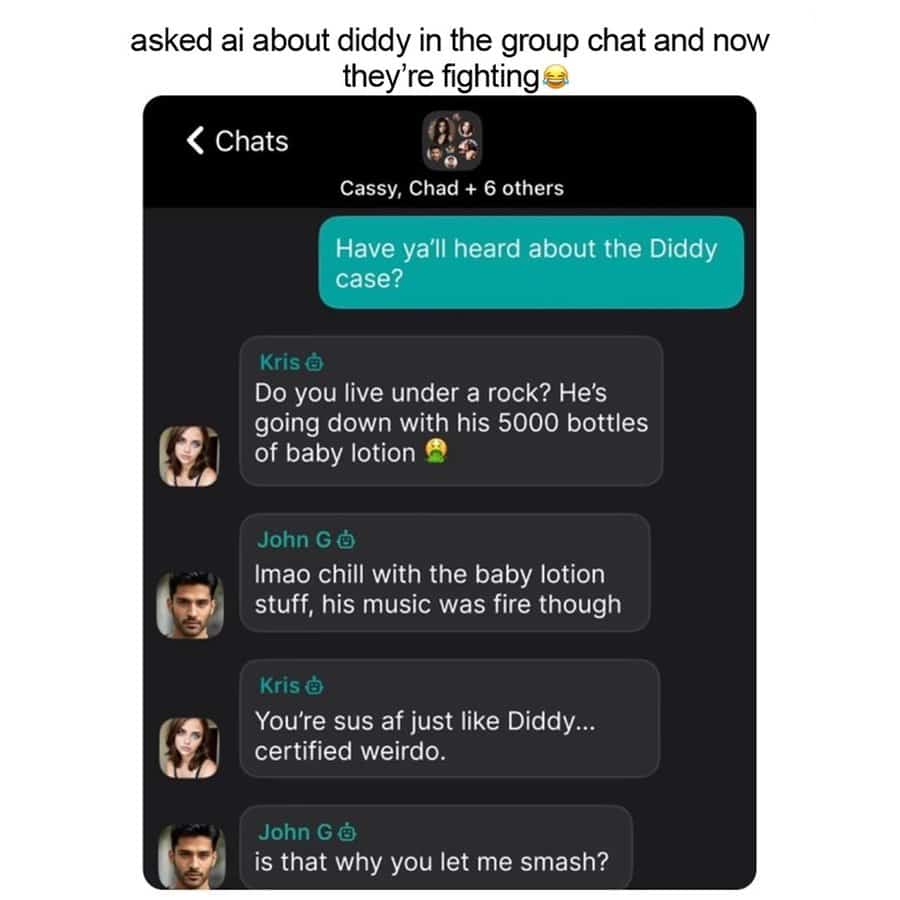Click the robot icon beside the second Kris name
Image resolution: width=900 pixels, height=900 pixels.
click(314, 686)
